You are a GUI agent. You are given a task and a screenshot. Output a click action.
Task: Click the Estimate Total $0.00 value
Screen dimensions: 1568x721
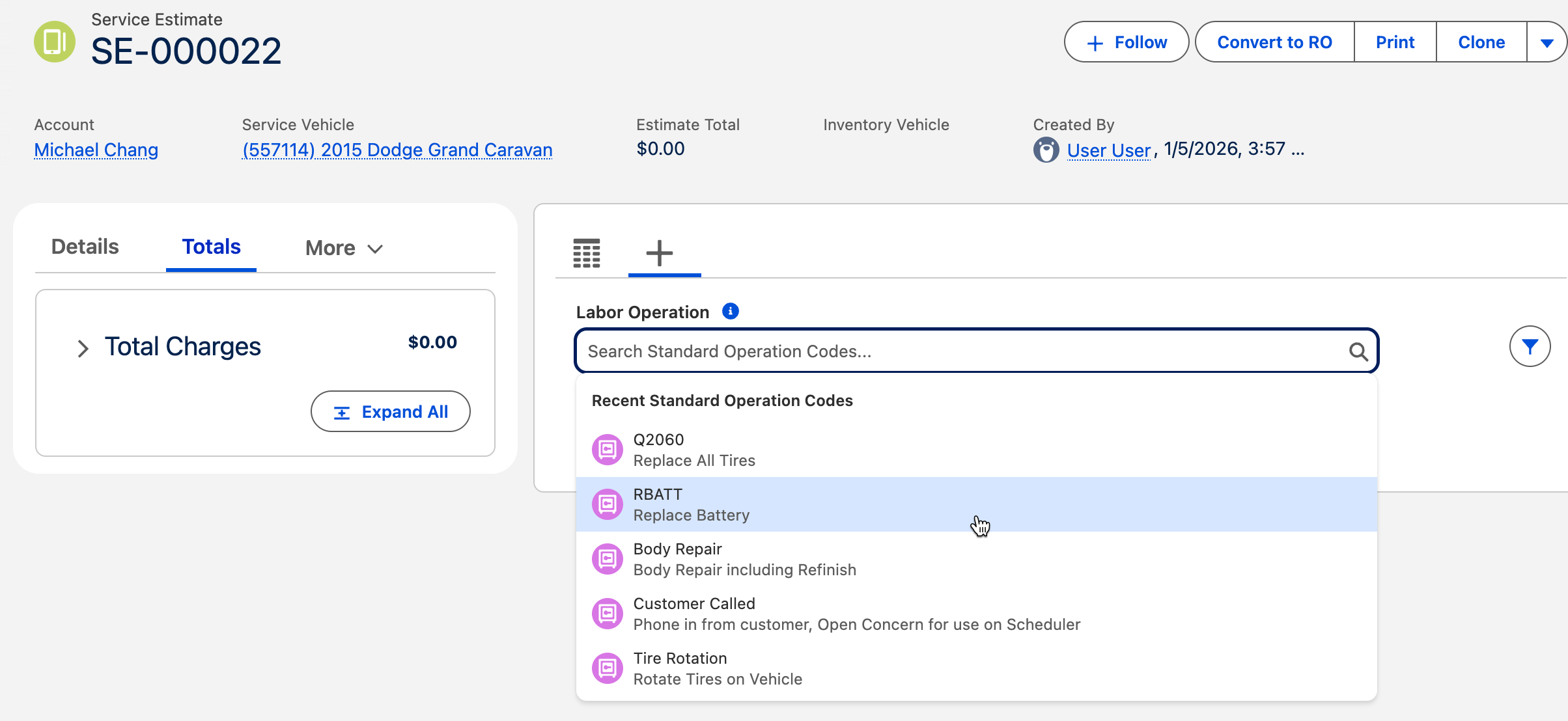click(660, 149)
